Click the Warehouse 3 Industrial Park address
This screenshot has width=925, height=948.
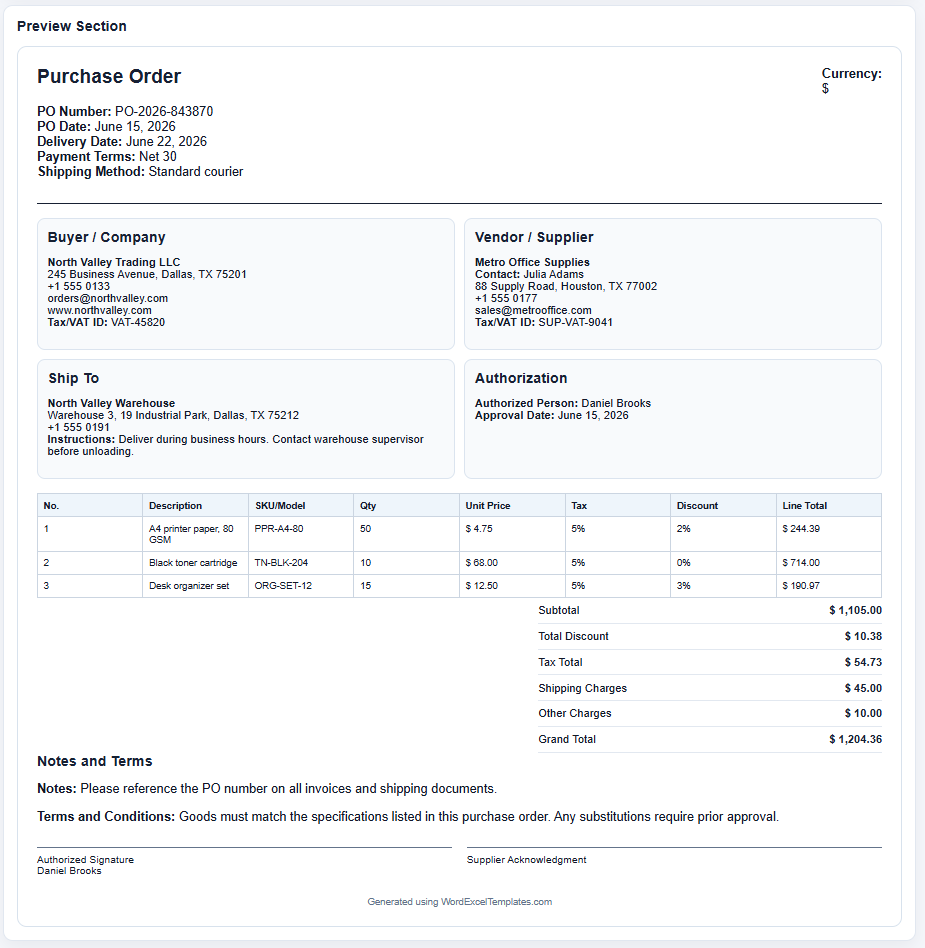coord(173,415)
